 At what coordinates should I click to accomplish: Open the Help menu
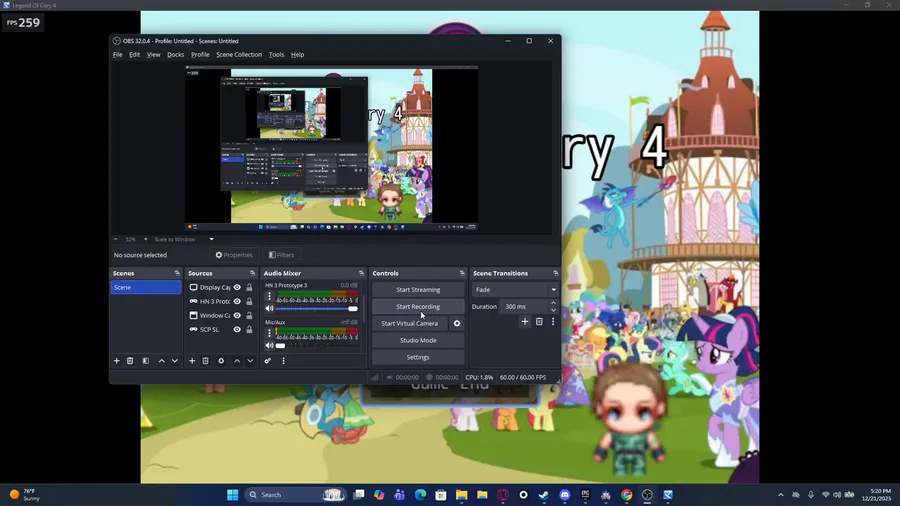[x=297, y=55]
